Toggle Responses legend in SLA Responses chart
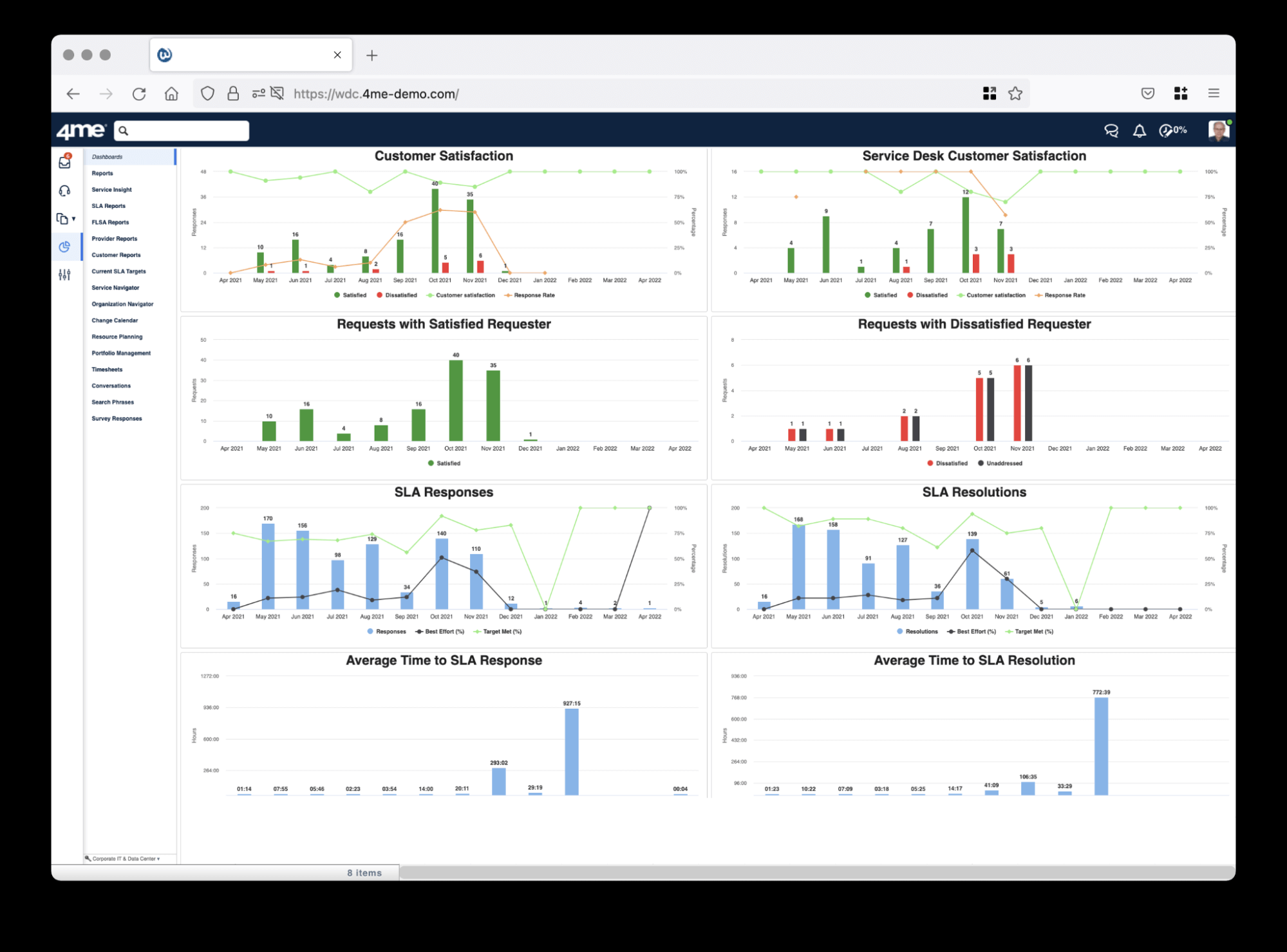The height and width of the screenshot is (952, 1287). (386, 631)
